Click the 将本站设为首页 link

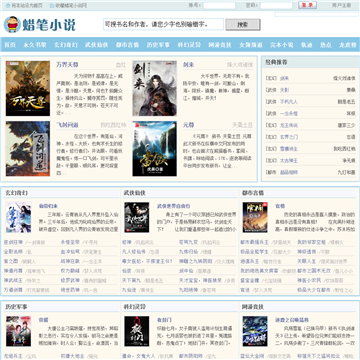27,6
